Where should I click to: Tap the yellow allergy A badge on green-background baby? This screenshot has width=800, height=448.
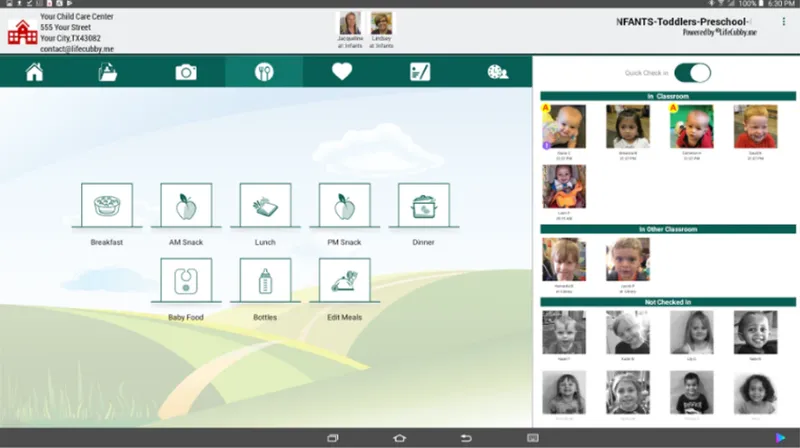(x=673, y=108)
